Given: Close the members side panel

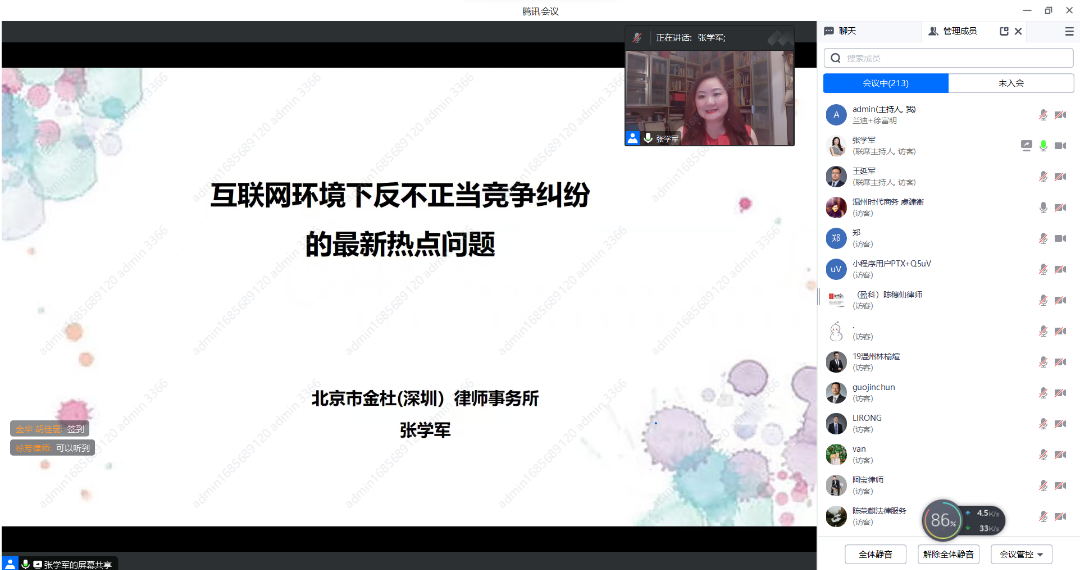Looking at the screenshot, I should (1019, 31).
